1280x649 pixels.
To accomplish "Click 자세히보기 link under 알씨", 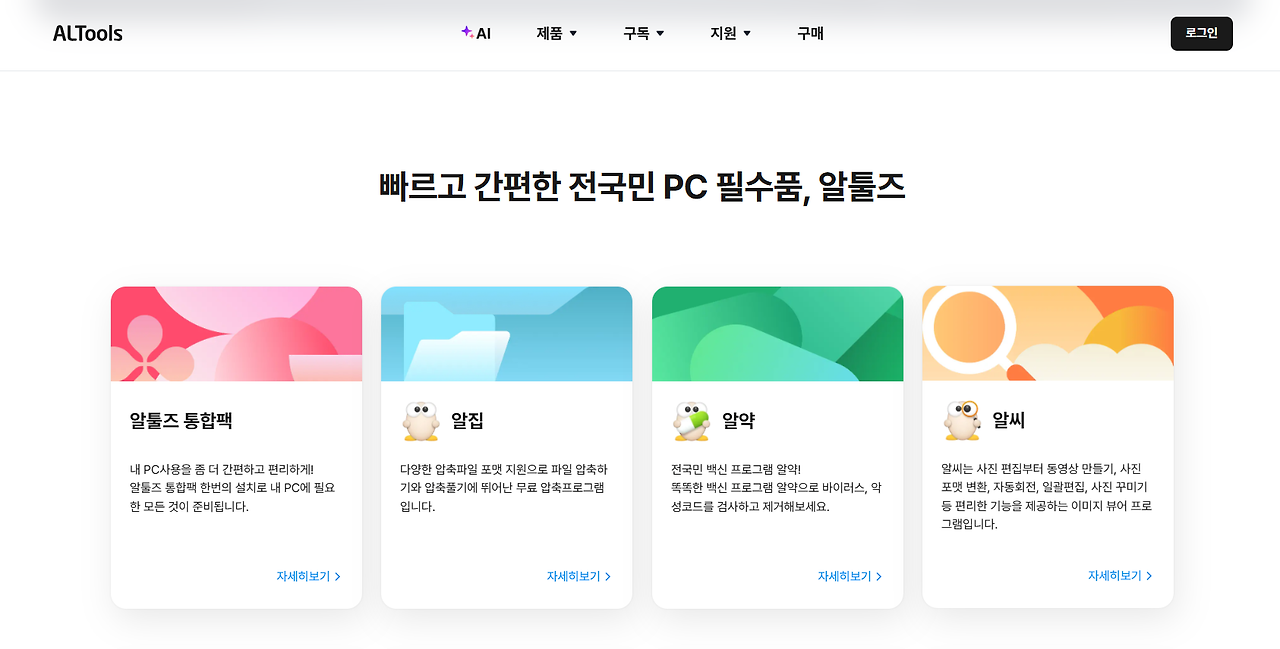I will [x=1120, y=576].
